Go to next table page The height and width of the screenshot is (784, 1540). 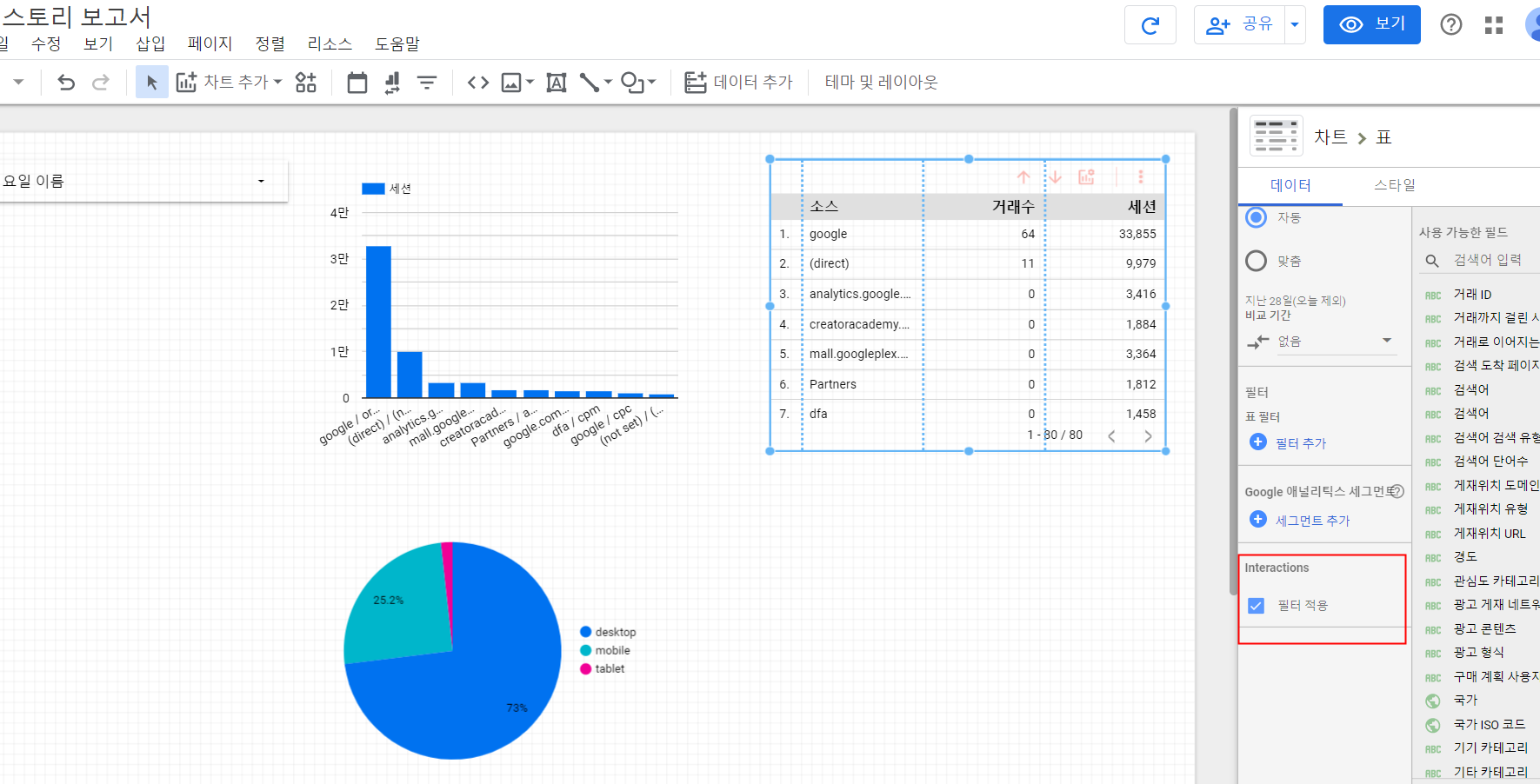coord(1148,436)
